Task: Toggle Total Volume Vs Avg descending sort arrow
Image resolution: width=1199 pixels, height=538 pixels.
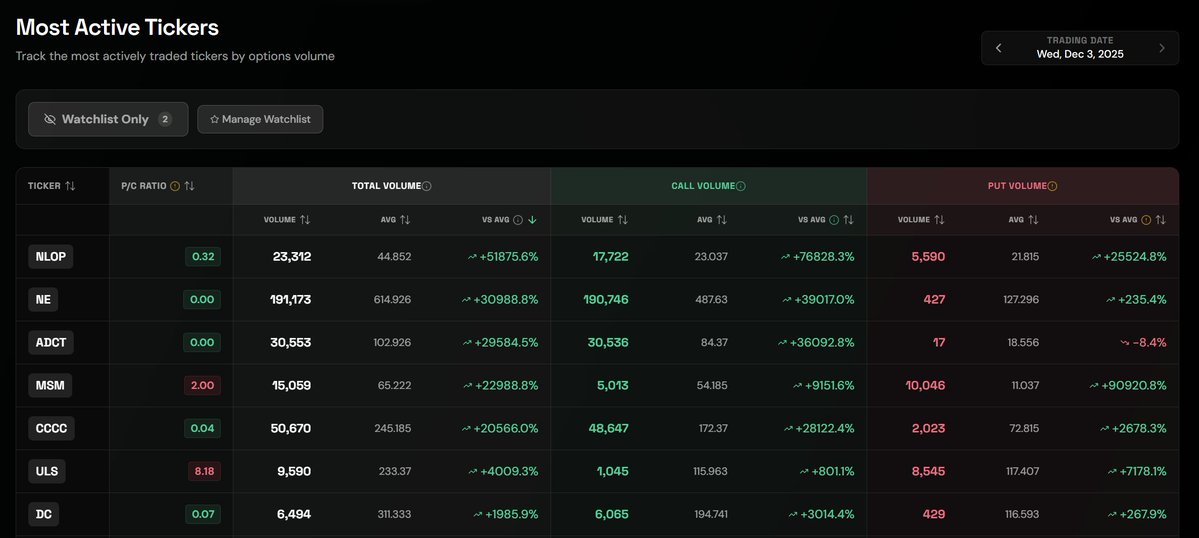Action: [533, 219]
